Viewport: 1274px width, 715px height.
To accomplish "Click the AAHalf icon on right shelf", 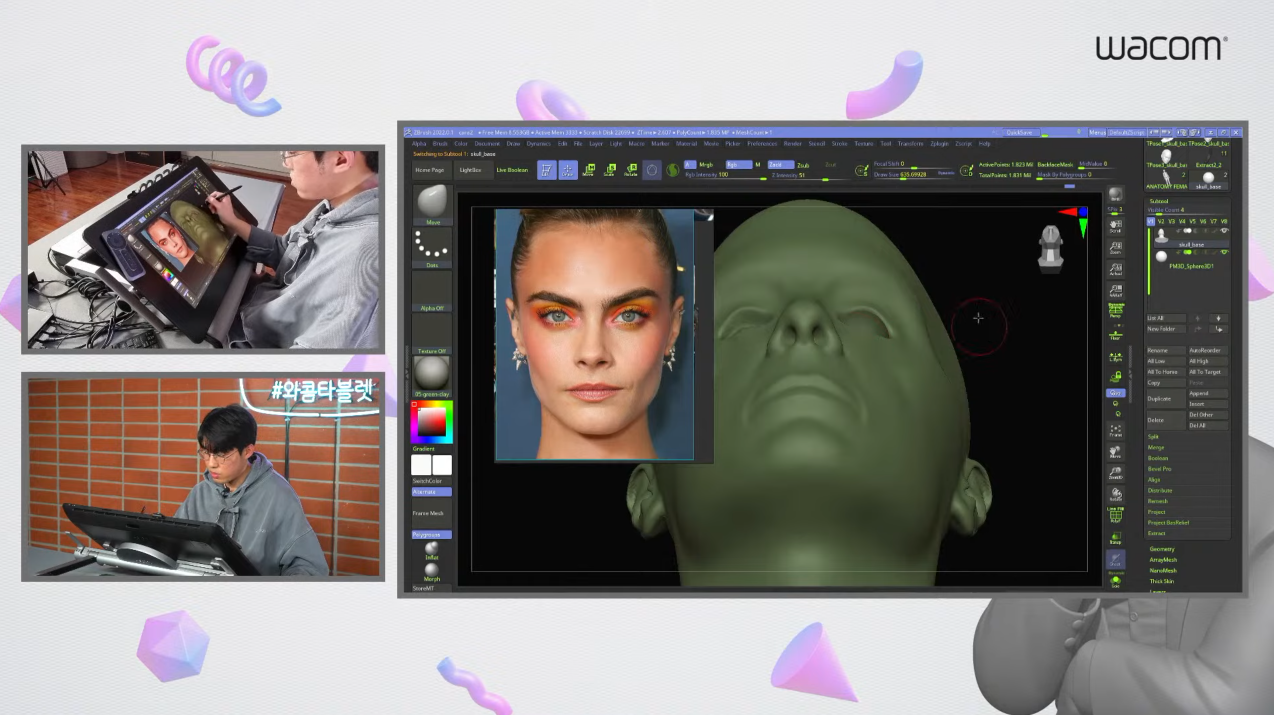I will (x=1115, y=291).
